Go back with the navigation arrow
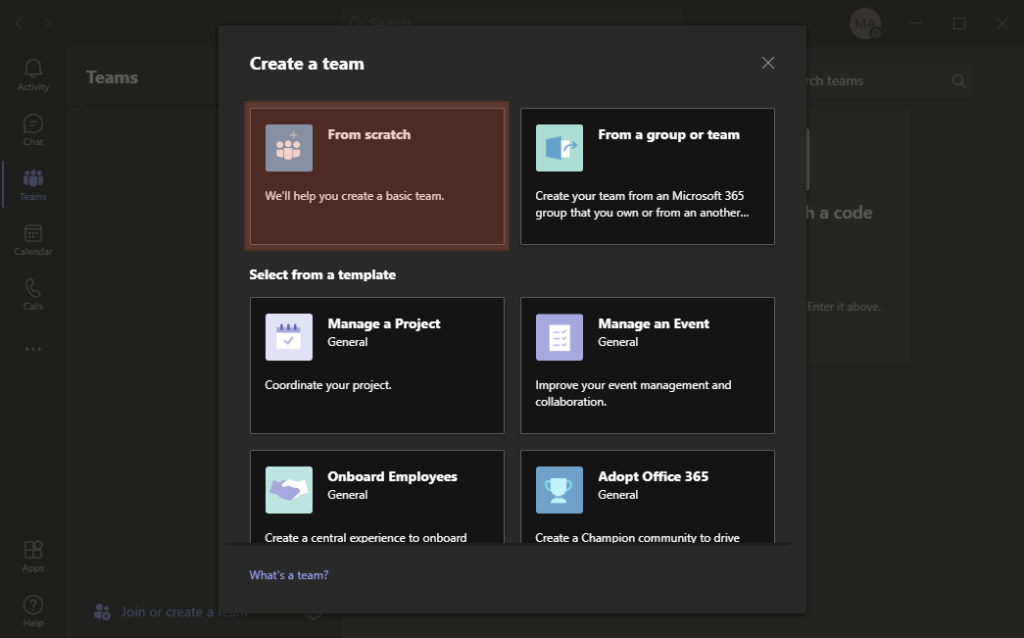This screenshot has height=638, width=1024. (x=20, y=24)
